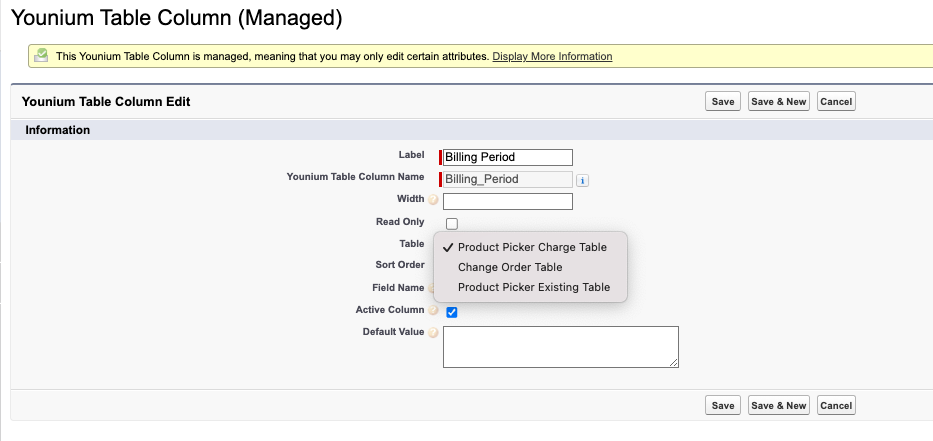Click the help icon next to Default Value

(x=433, y=332)
